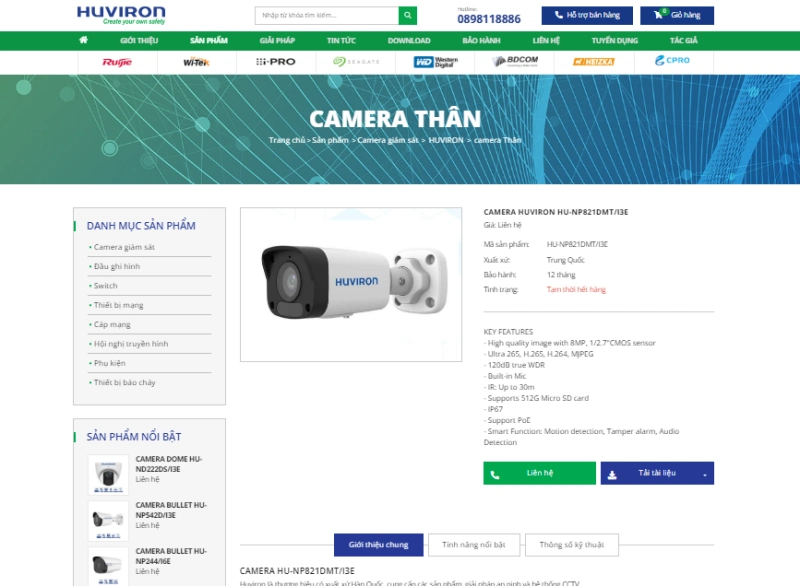The image size is (800, 586).
Task: Open Thiết bị báo cháy category
Action: (x=124, y=383)
